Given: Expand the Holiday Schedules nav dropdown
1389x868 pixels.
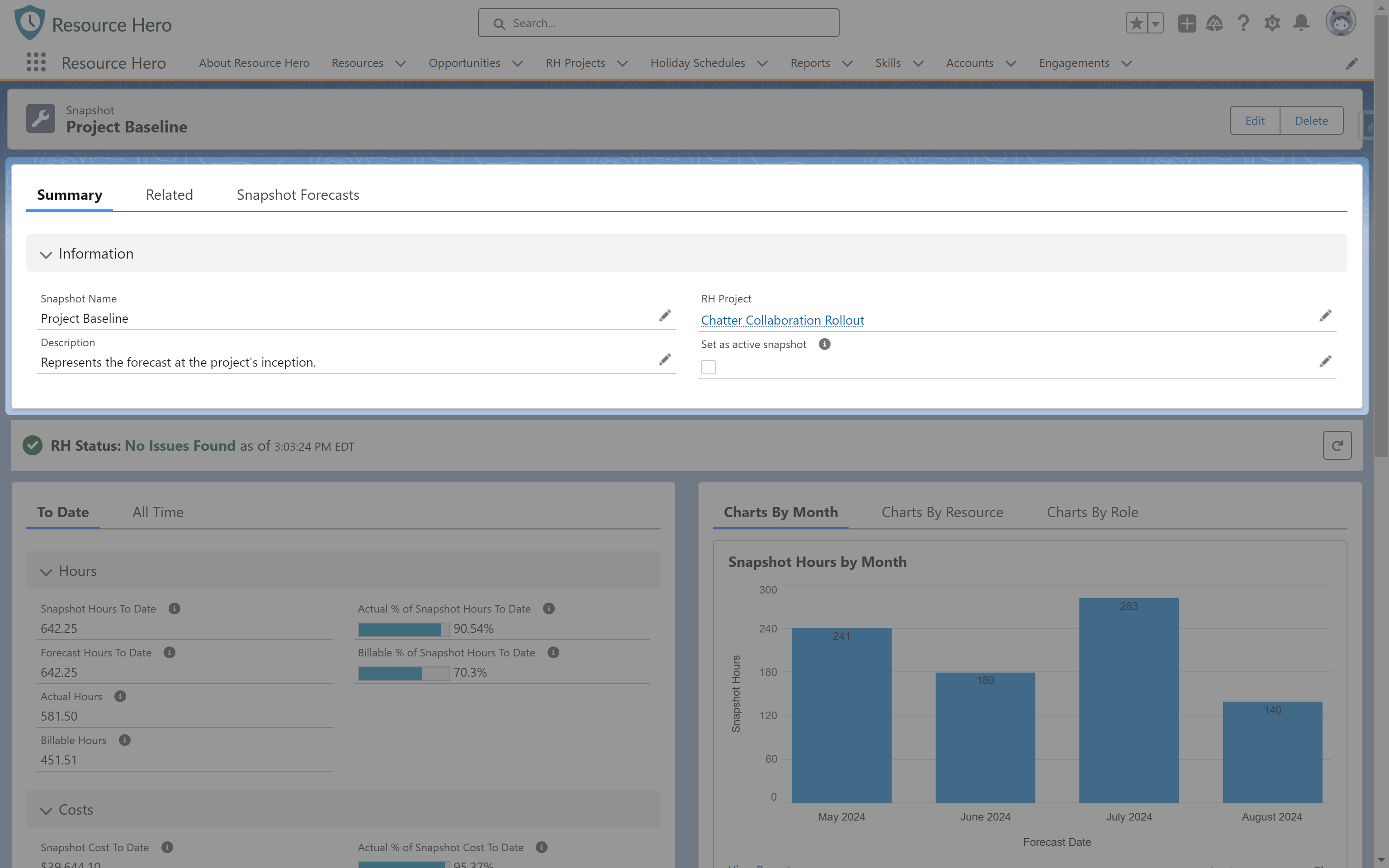Looking at the screenshot, I should [762, 63].
